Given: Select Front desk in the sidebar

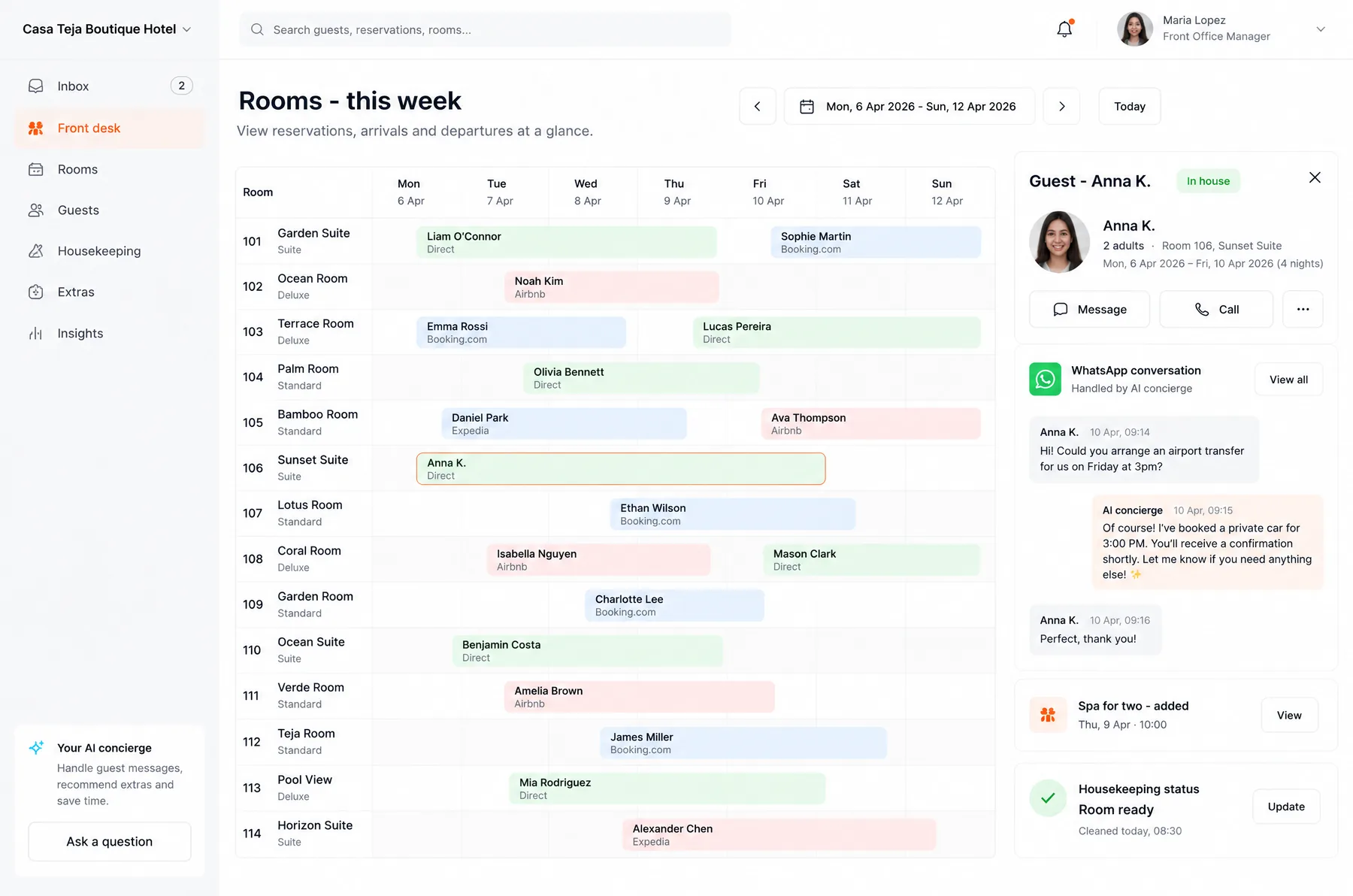Looking at the screenshot, I should click(x=109, y=129).
